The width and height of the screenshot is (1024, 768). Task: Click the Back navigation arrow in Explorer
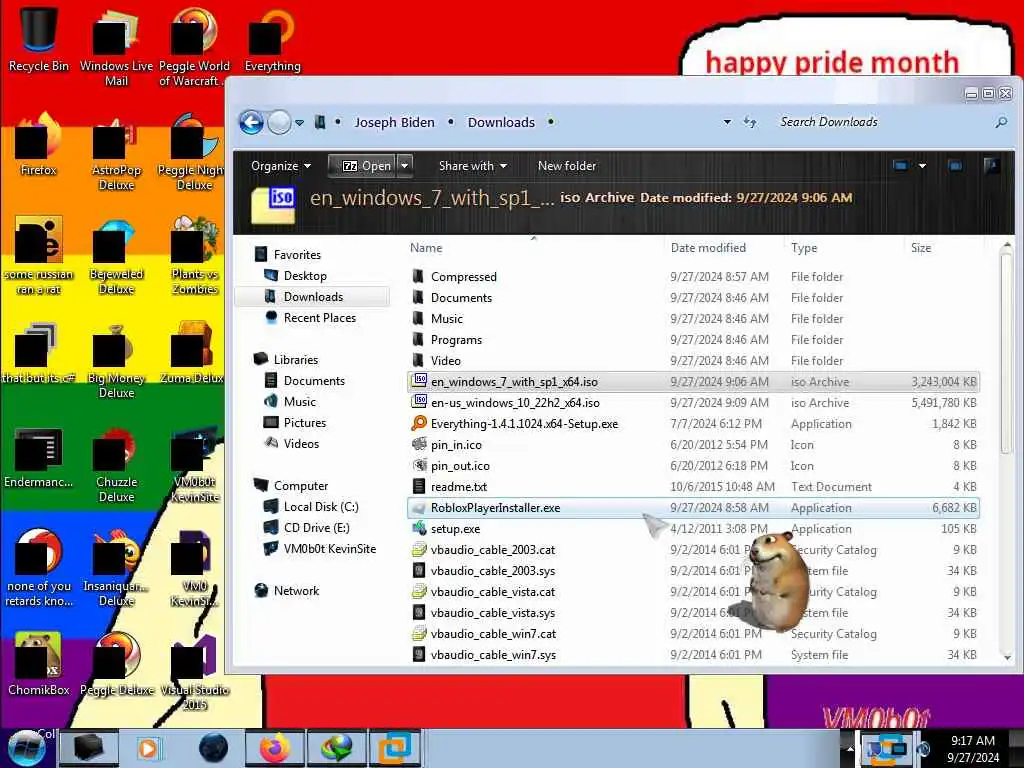click(251, 122)
